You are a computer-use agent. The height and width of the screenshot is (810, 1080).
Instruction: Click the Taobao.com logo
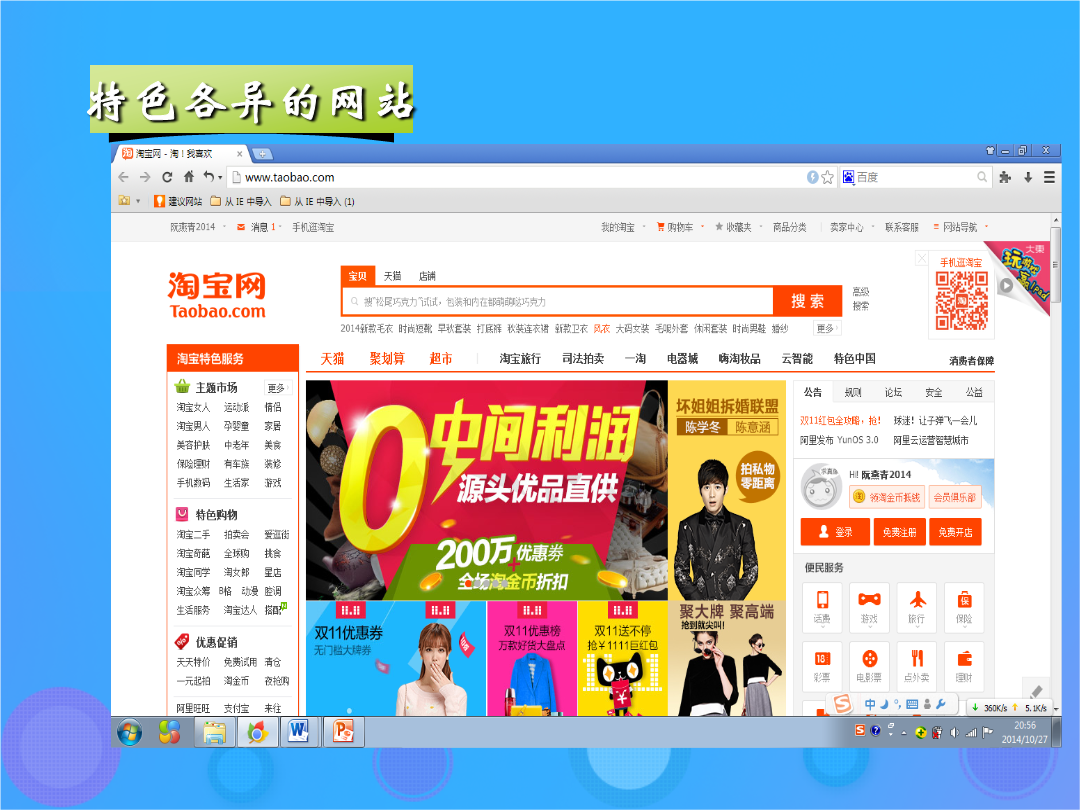click(217, 295)
